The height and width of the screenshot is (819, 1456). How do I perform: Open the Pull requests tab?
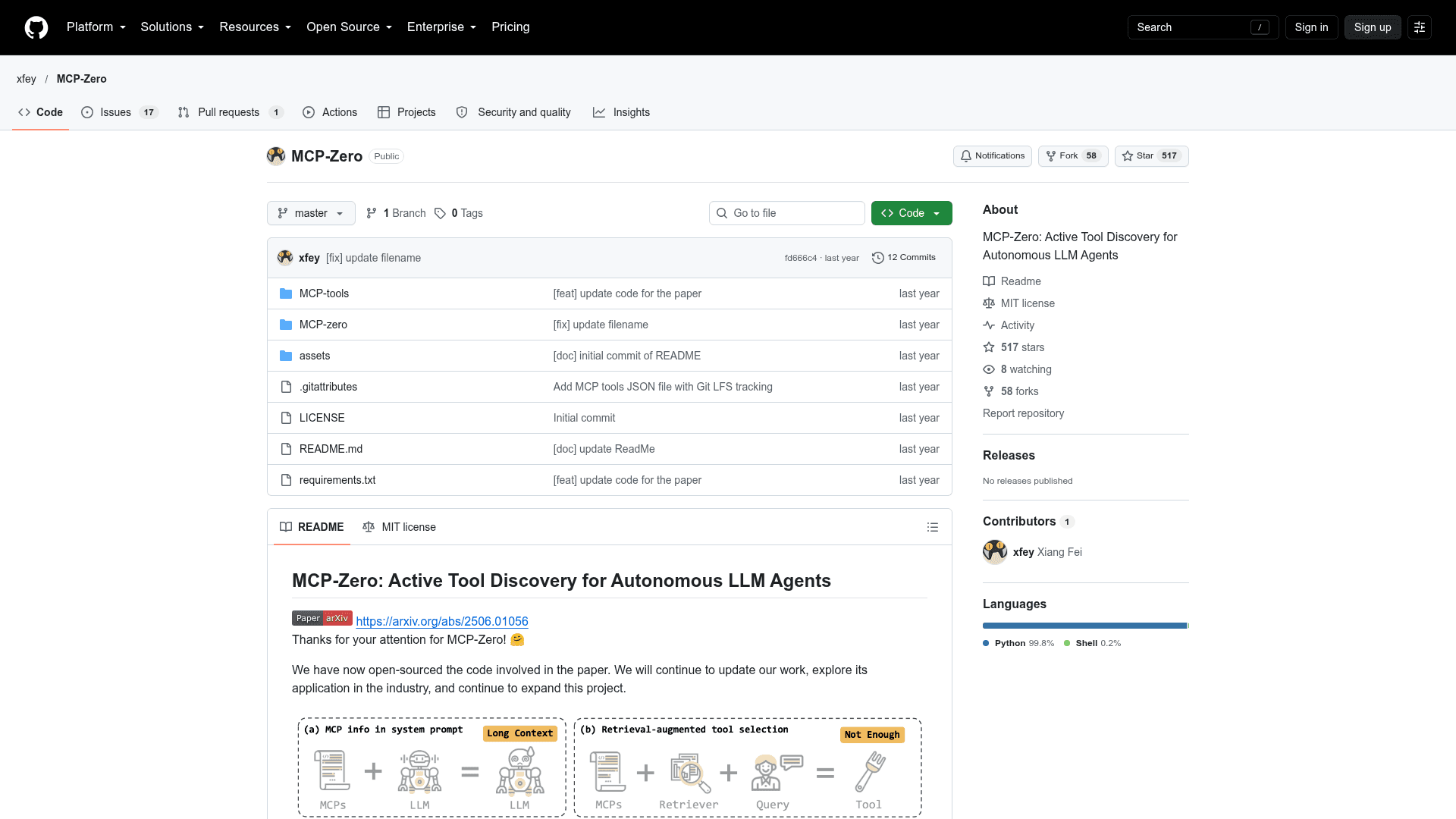point(231,112)
